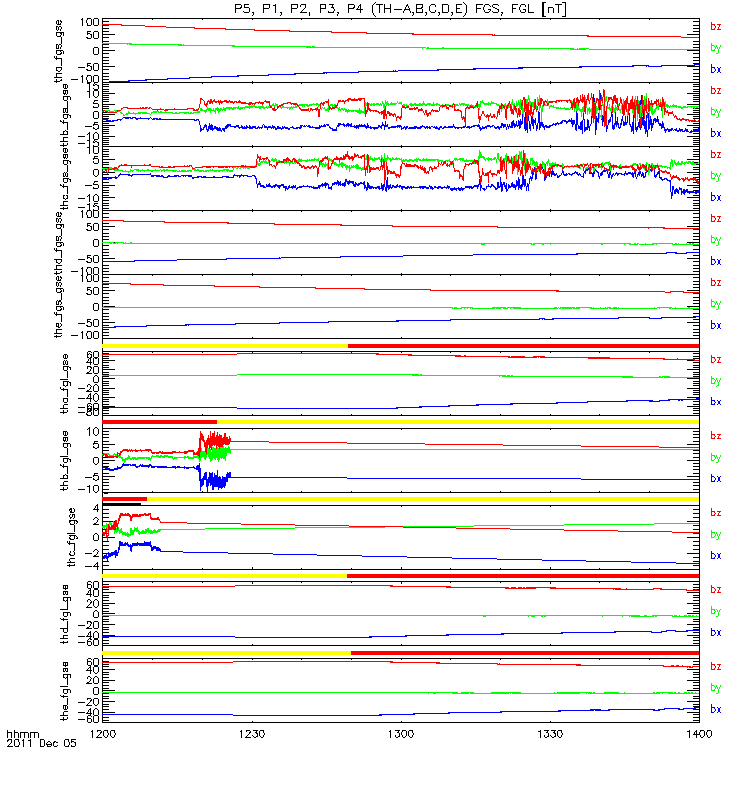Click the plot title text at top

tap(400, 9)
